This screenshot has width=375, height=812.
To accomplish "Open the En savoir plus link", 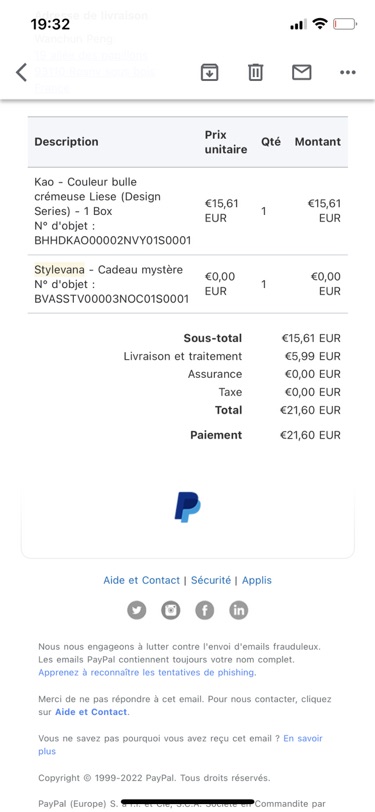I will tap(180, 744).
